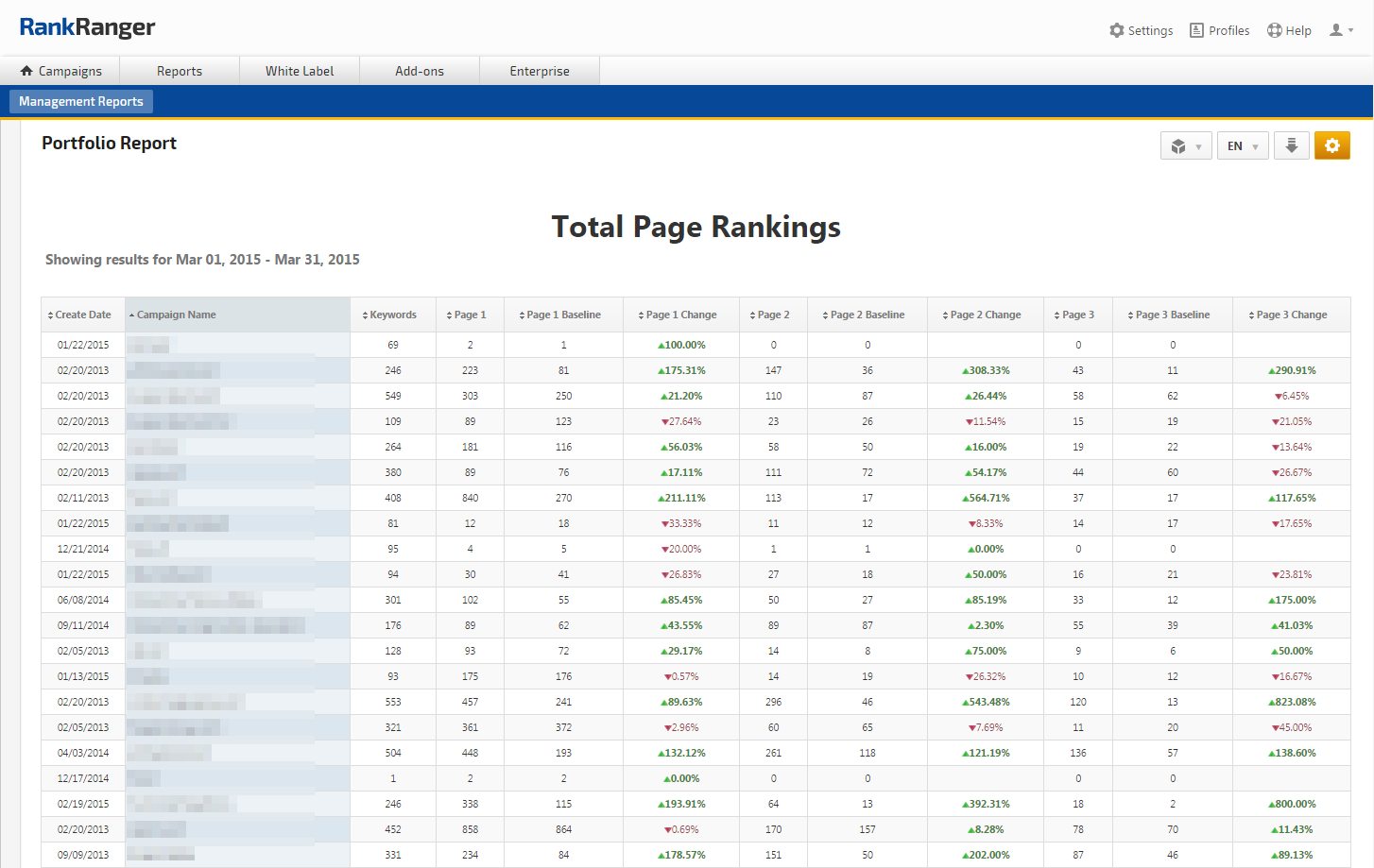The image size is (1374, 868).
Task: Open Settings via the gear icon
Action: point(1141,30)
